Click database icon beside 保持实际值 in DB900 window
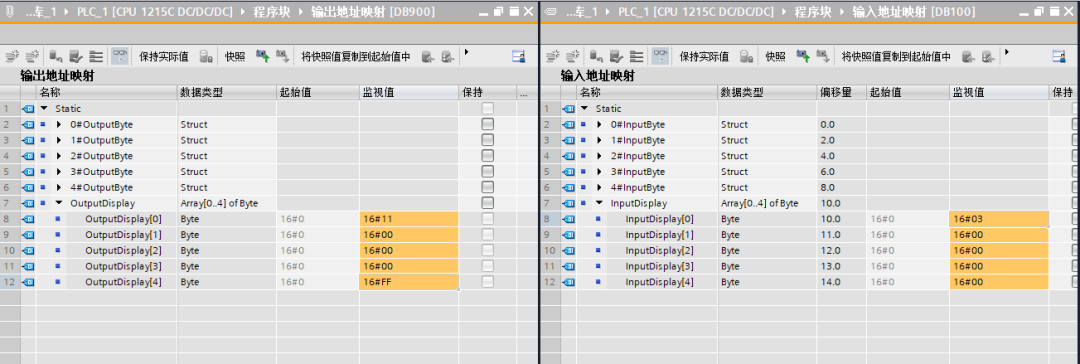The image size is (1080, 364). click(206, 57)
